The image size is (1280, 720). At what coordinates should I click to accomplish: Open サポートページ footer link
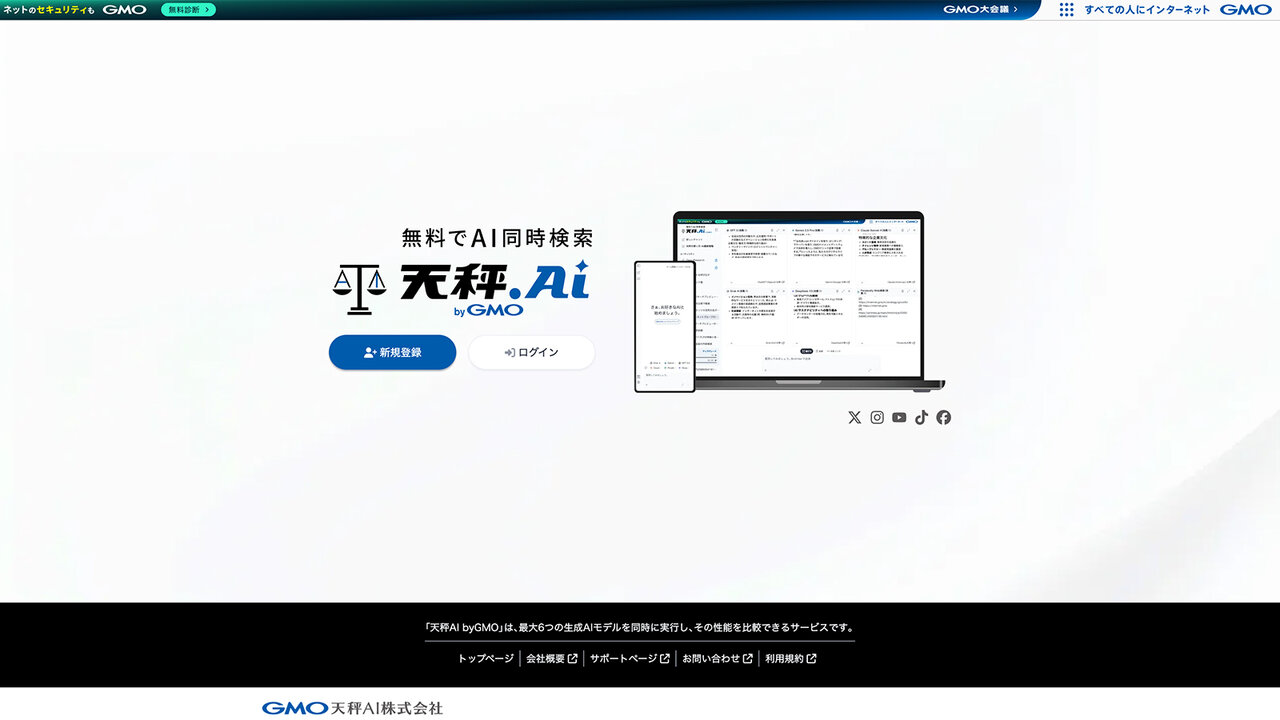(x=629, y=658)
